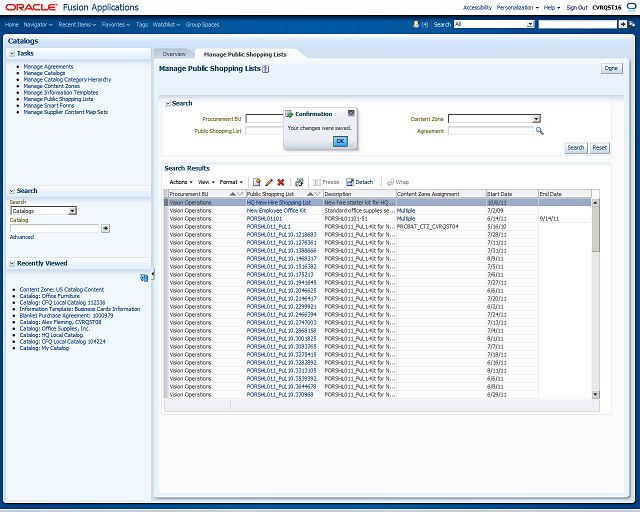Screen dimensions: 640x512
Task: Open the HQ New Hire Shopping List link
Action: tap(279, 203)
